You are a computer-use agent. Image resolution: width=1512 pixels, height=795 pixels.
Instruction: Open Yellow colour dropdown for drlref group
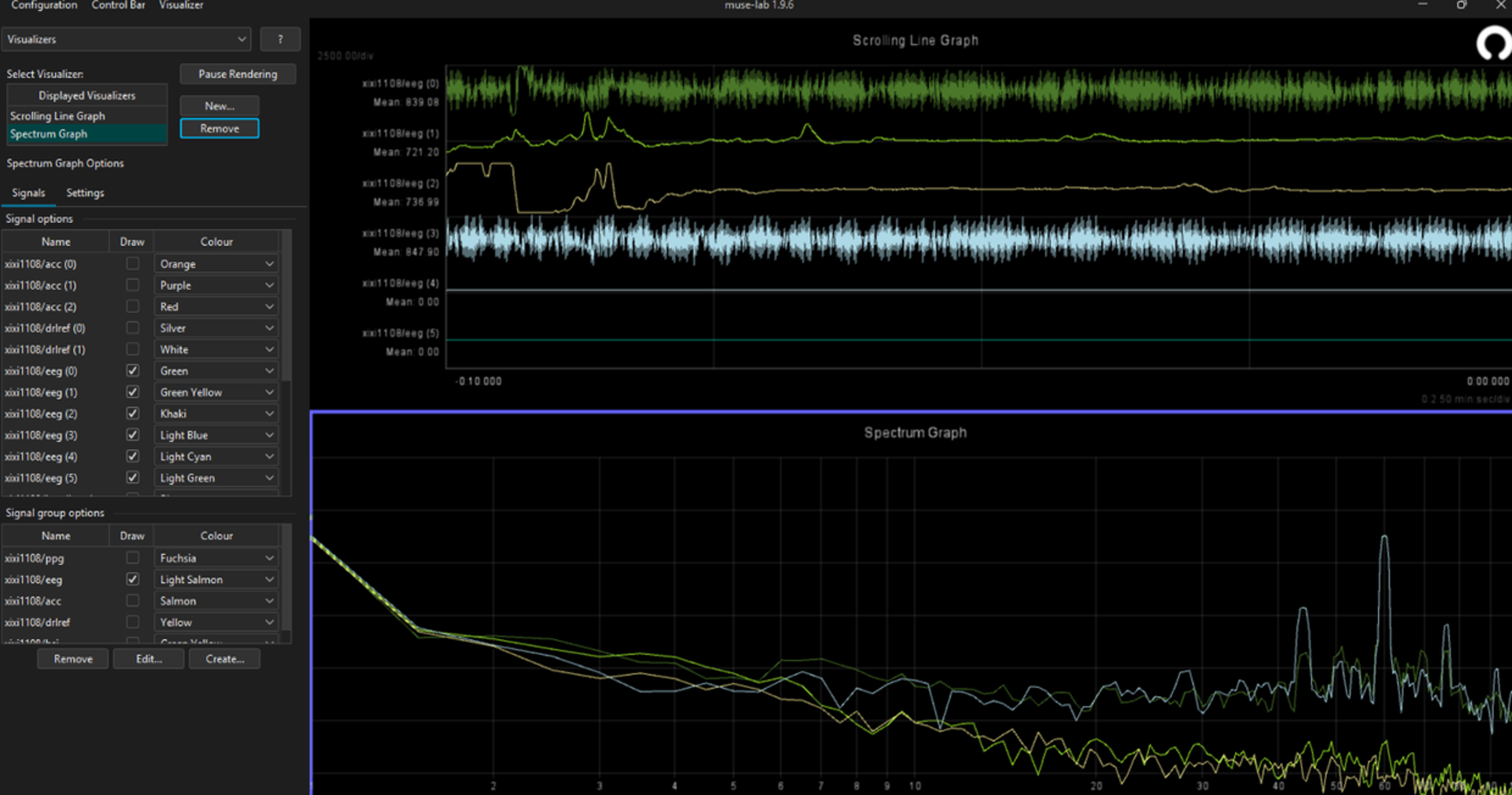(216, 622)
